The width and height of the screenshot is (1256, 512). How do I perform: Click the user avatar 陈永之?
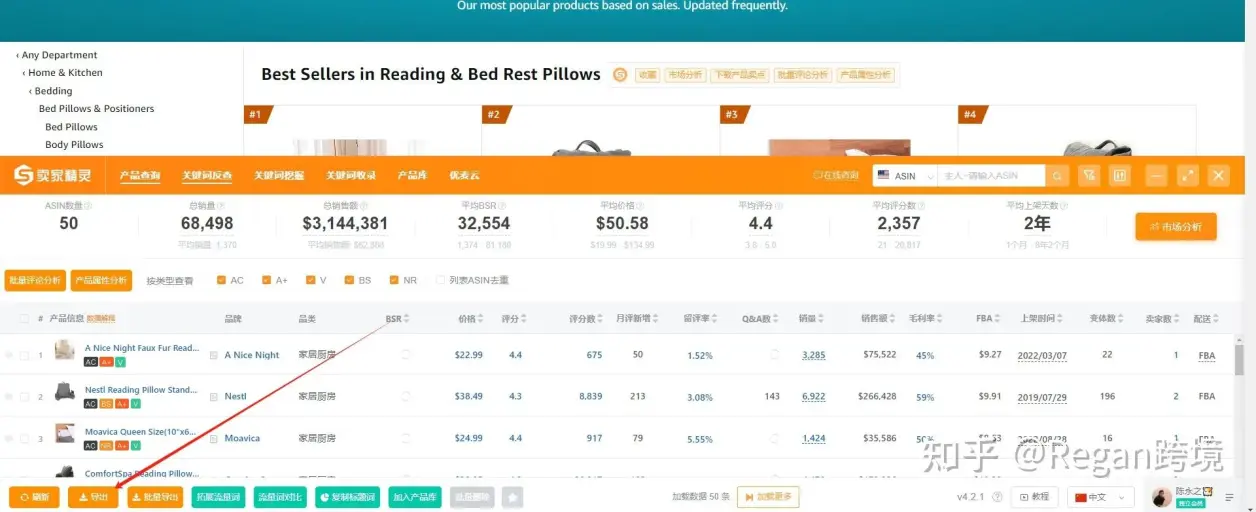point(1161,497)
